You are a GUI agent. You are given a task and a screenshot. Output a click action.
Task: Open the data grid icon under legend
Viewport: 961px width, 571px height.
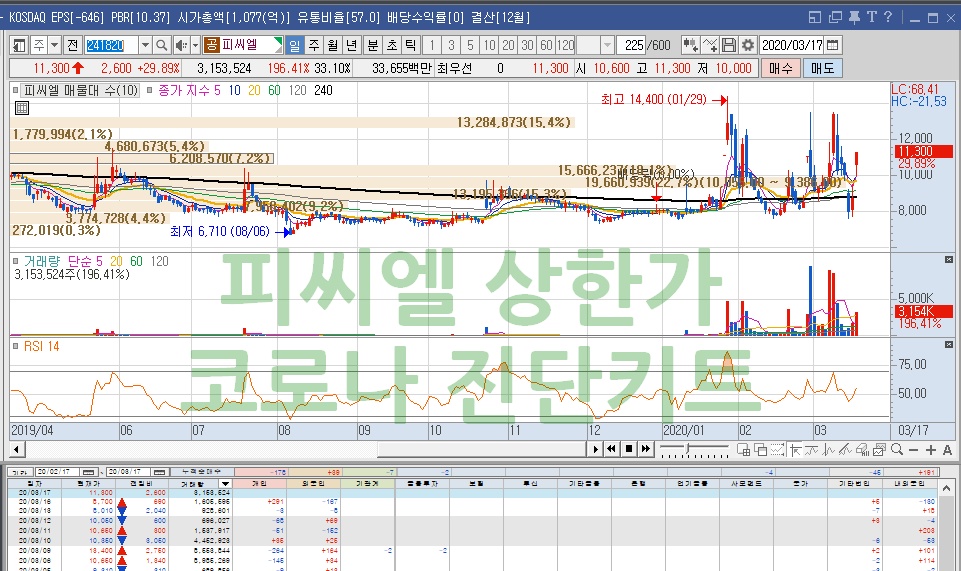pyautogui.click(x=21, y=108)
